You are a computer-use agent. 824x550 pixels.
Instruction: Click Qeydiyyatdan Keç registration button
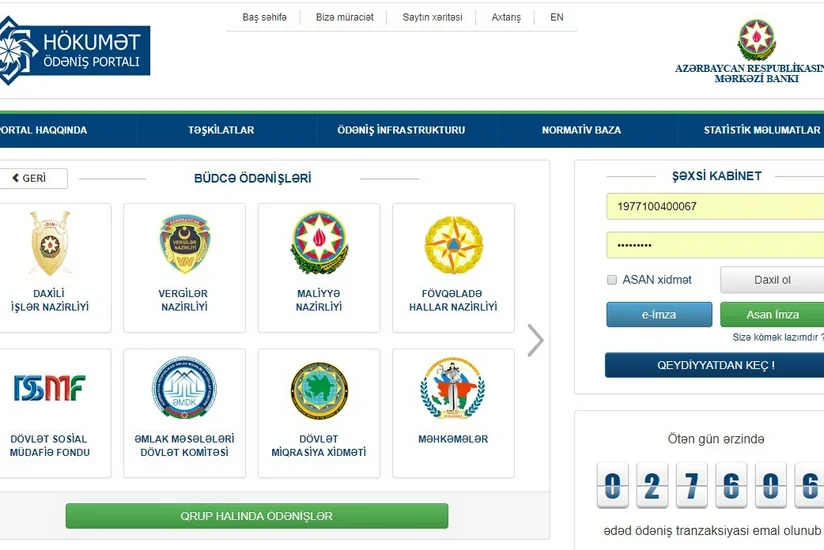tap(715, 365)
